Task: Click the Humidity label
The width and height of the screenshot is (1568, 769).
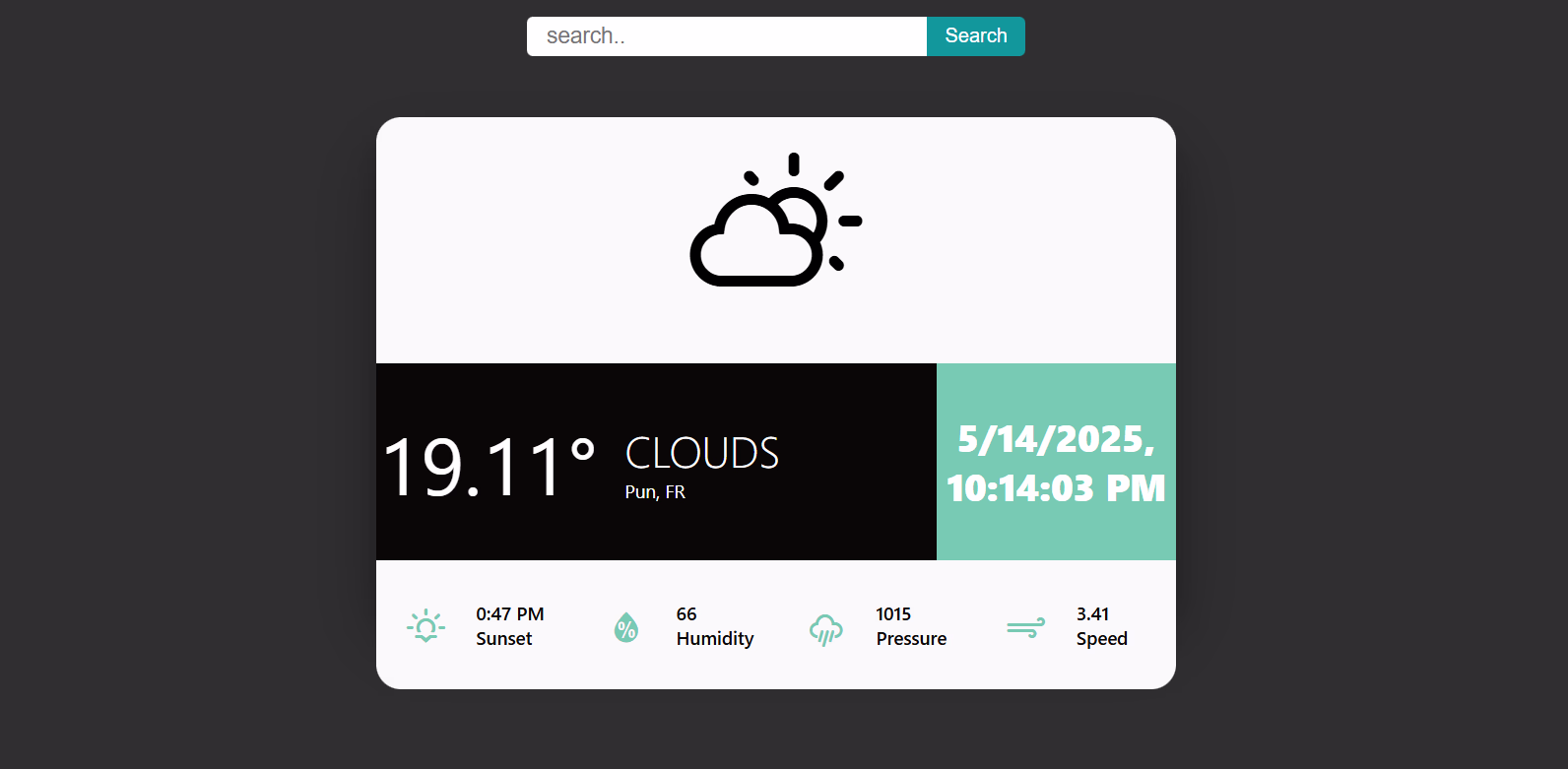Action: click(x=715, y=639)
